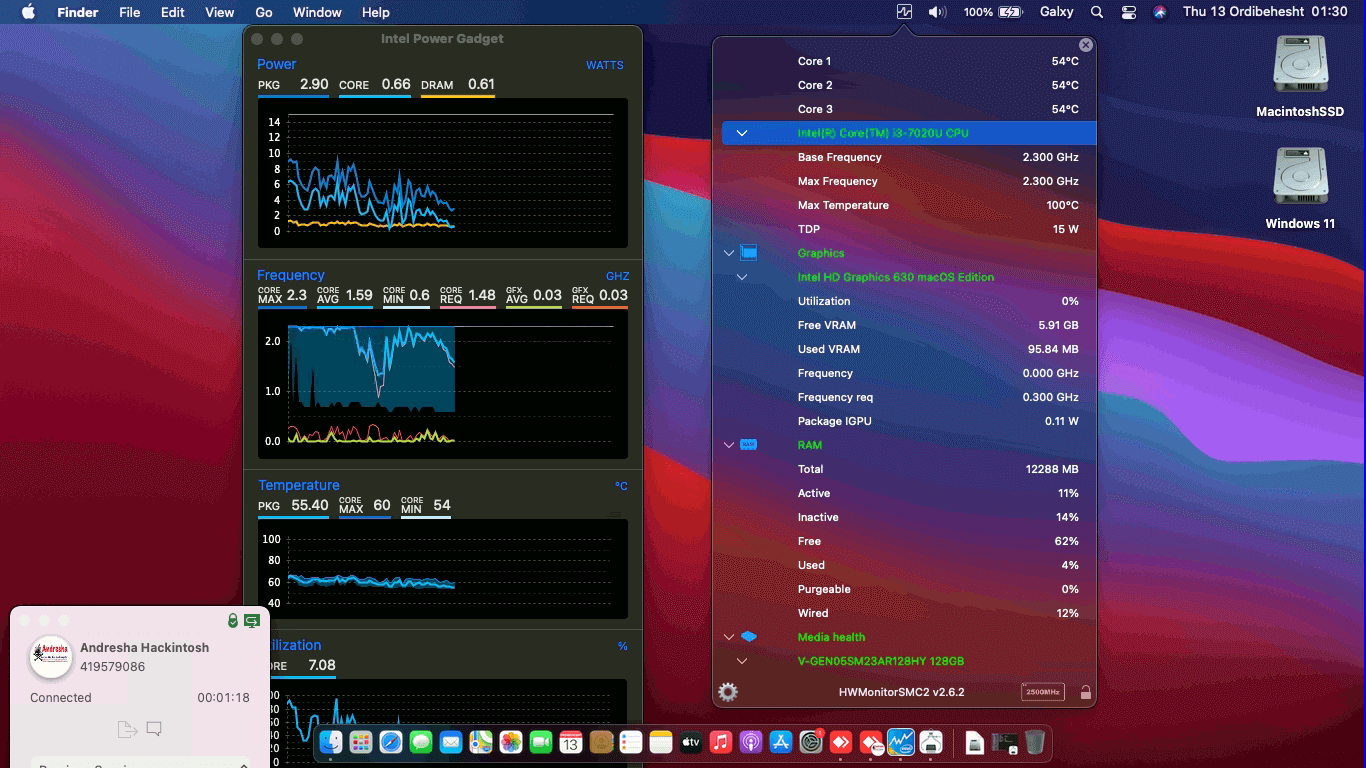The height and width of the screenshot is (768, 1366).
Task: Open Launchpad from the Dock
Action: coord(361,742)
